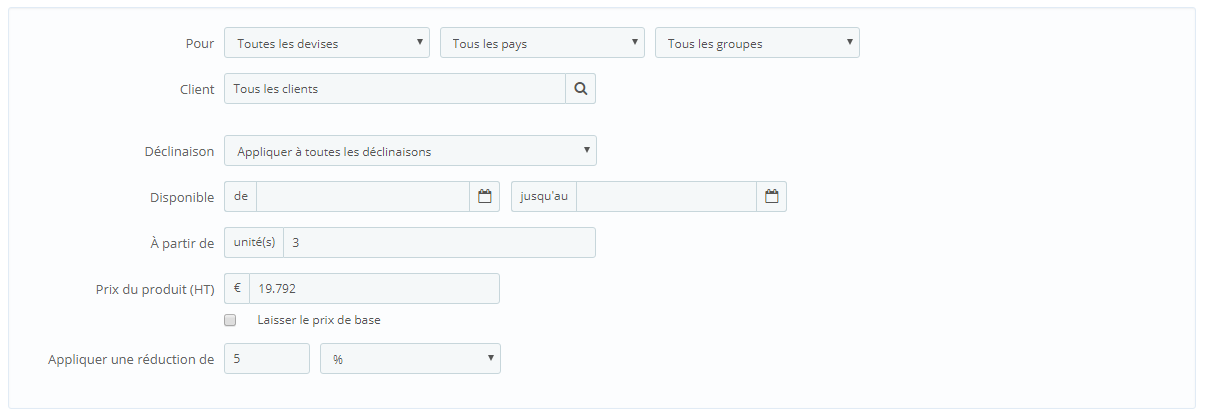1205x418 pixels.
Task: Click the 'de' prefix label
Action: tap(241, 197)
